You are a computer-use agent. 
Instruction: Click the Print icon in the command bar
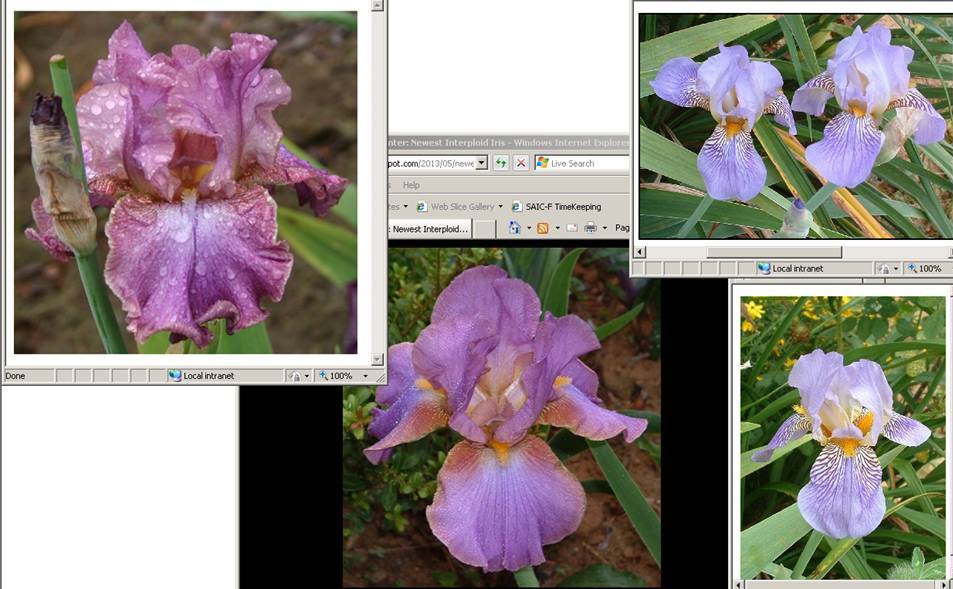[x=590, y=228]
